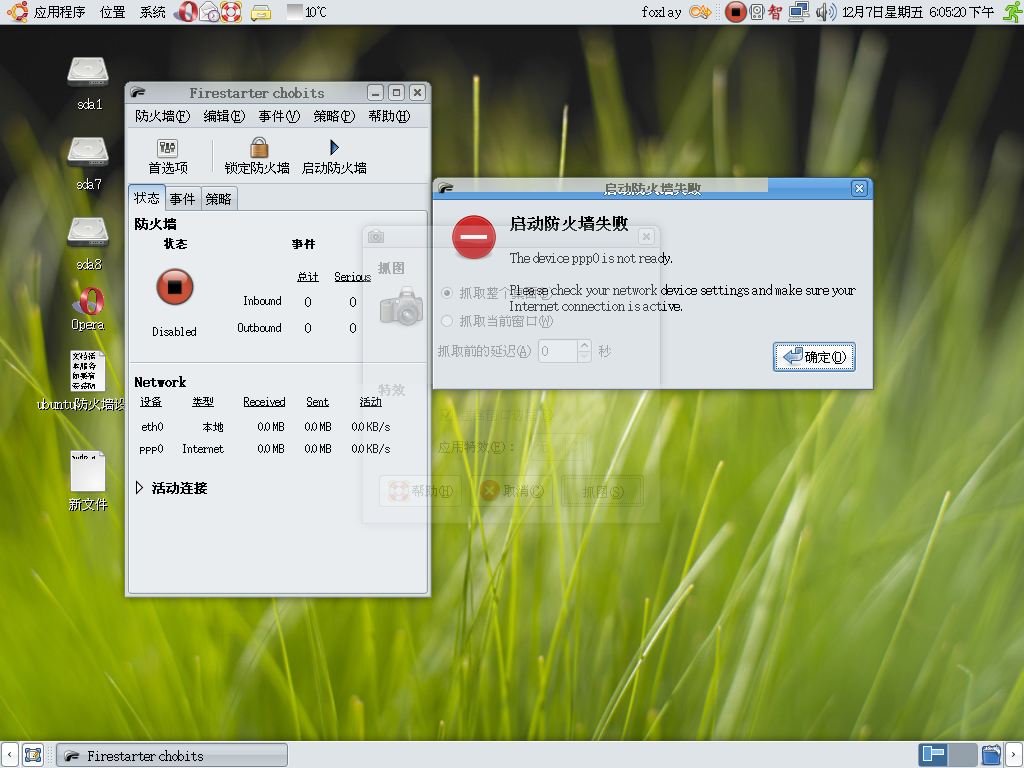Click the red error icon in the dialog

point(473,237)
